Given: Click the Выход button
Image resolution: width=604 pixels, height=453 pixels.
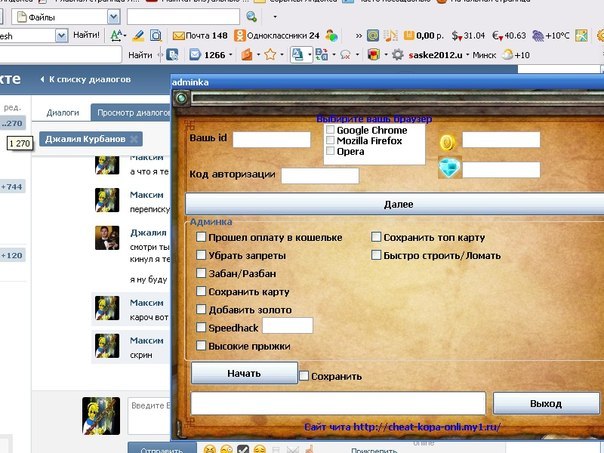Looking at the screenshot, I should (x=546, y=404).
